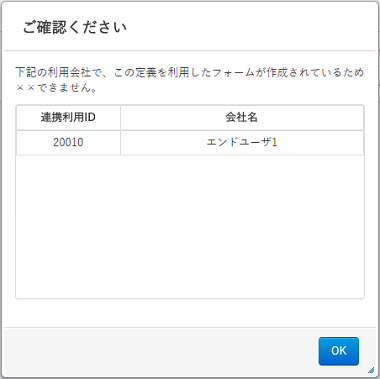
Task: Click the empty area below the table row
Action: pyautogui.click(x=190, y=227)
